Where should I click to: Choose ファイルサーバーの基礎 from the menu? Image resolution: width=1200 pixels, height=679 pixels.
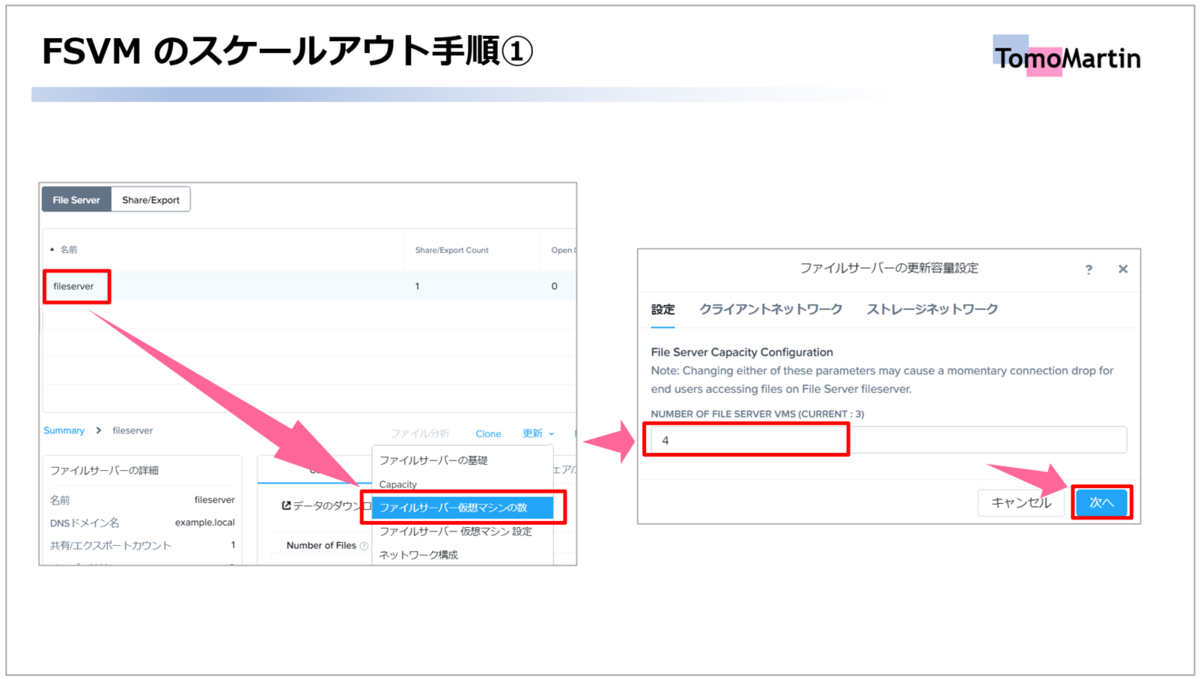(433, 461)
